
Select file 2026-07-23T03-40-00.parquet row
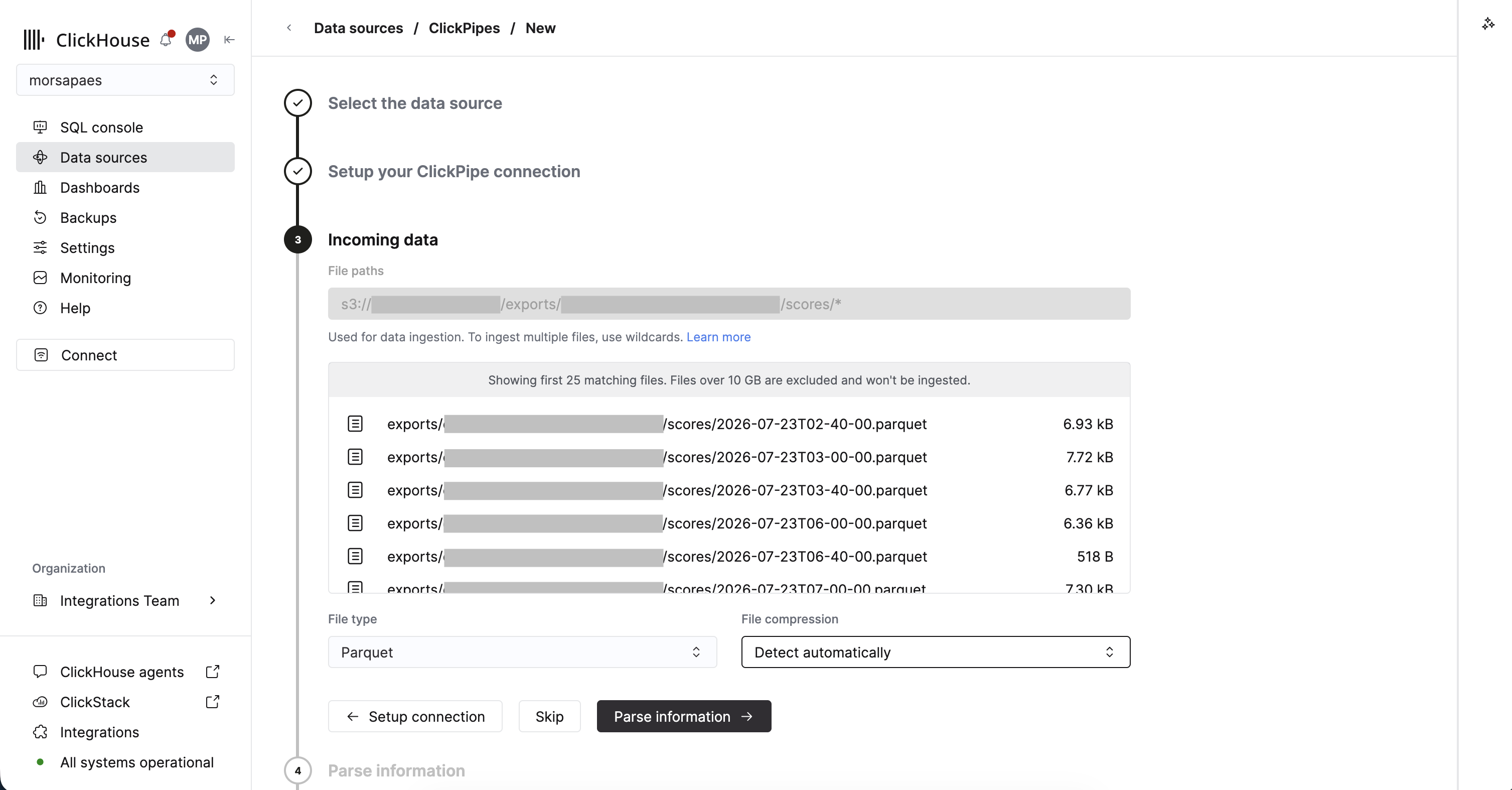point(729,490)
